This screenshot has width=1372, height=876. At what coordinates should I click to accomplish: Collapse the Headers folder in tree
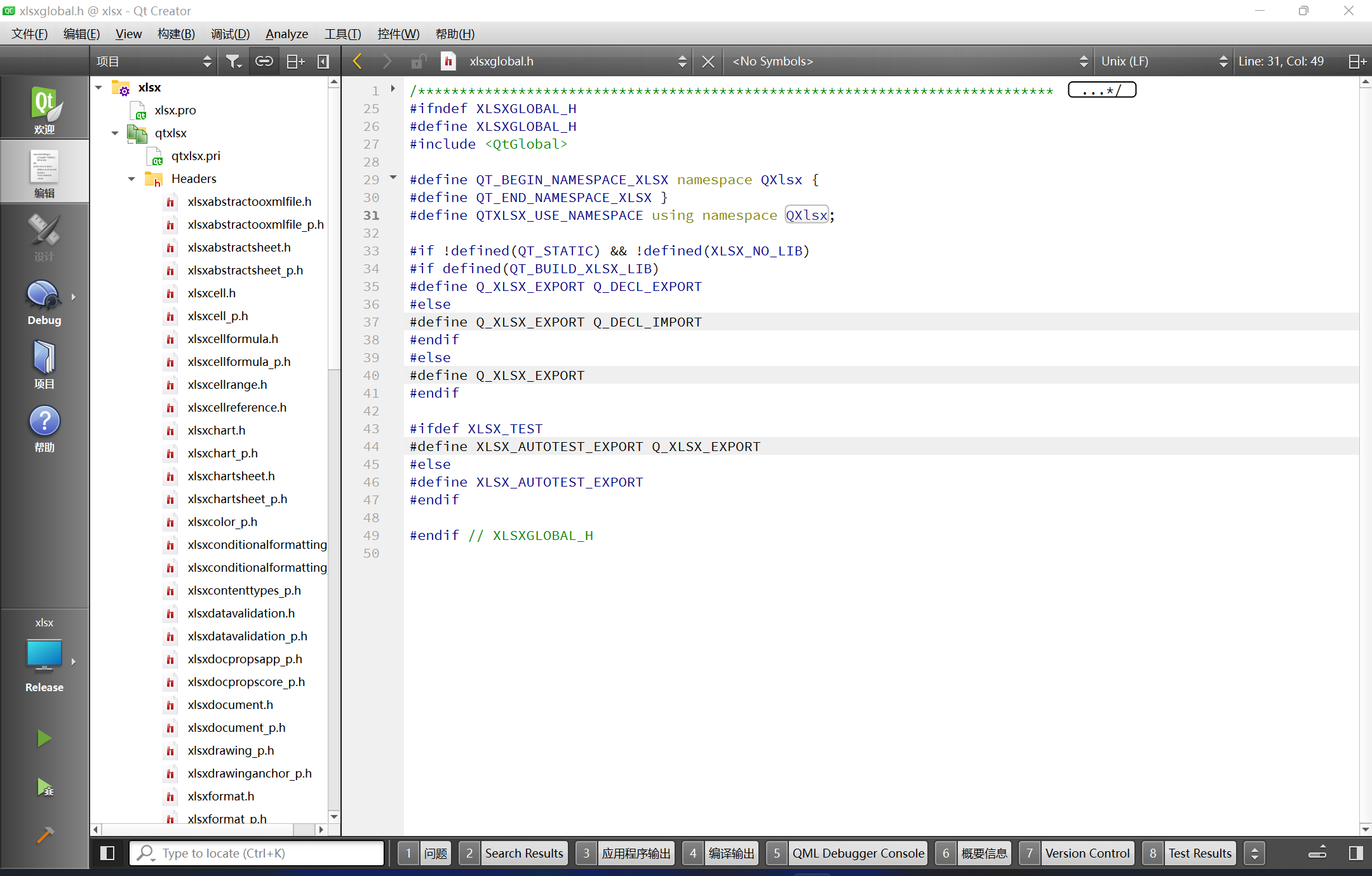131,179
